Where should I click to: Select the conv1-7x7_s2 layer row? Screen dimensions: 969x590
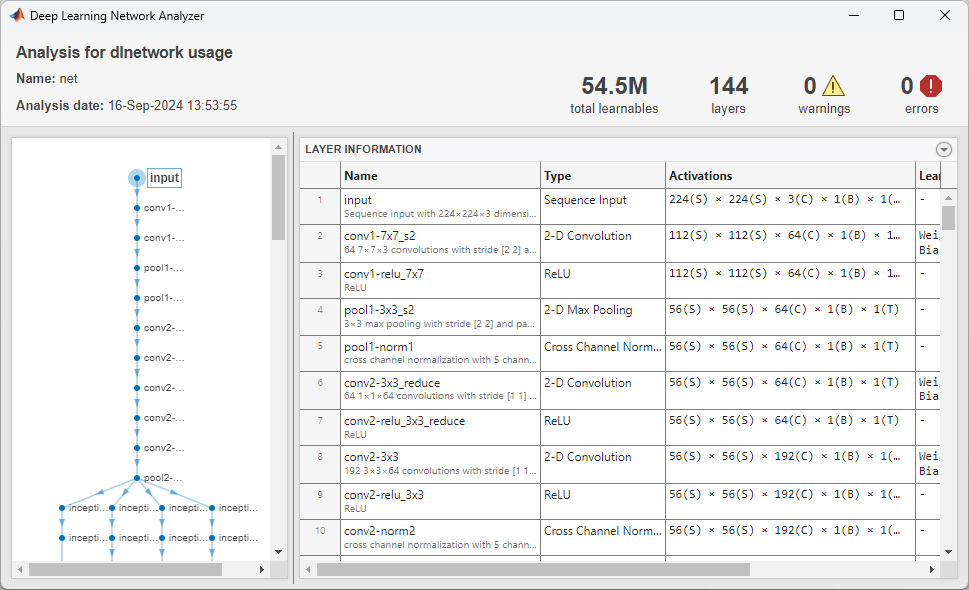[x=440, y=243]
